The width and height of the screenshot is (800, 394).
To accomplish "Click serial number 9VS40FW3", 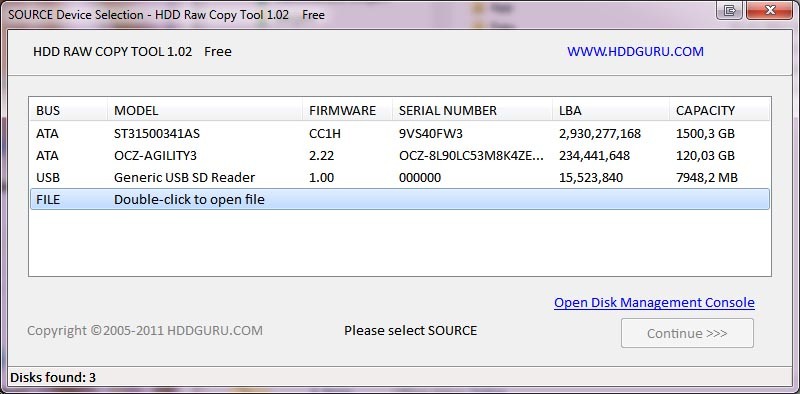I will coord(431,134).
